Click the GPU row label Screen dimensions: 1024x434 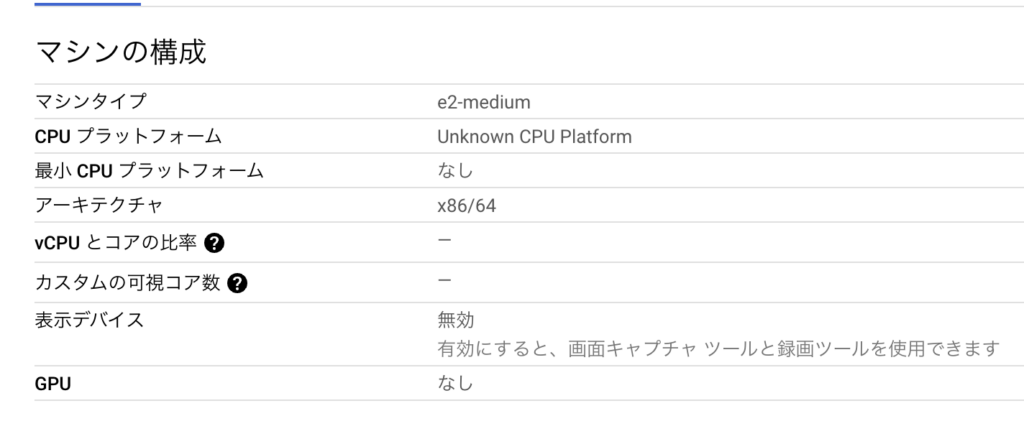[x=53, y=384]
